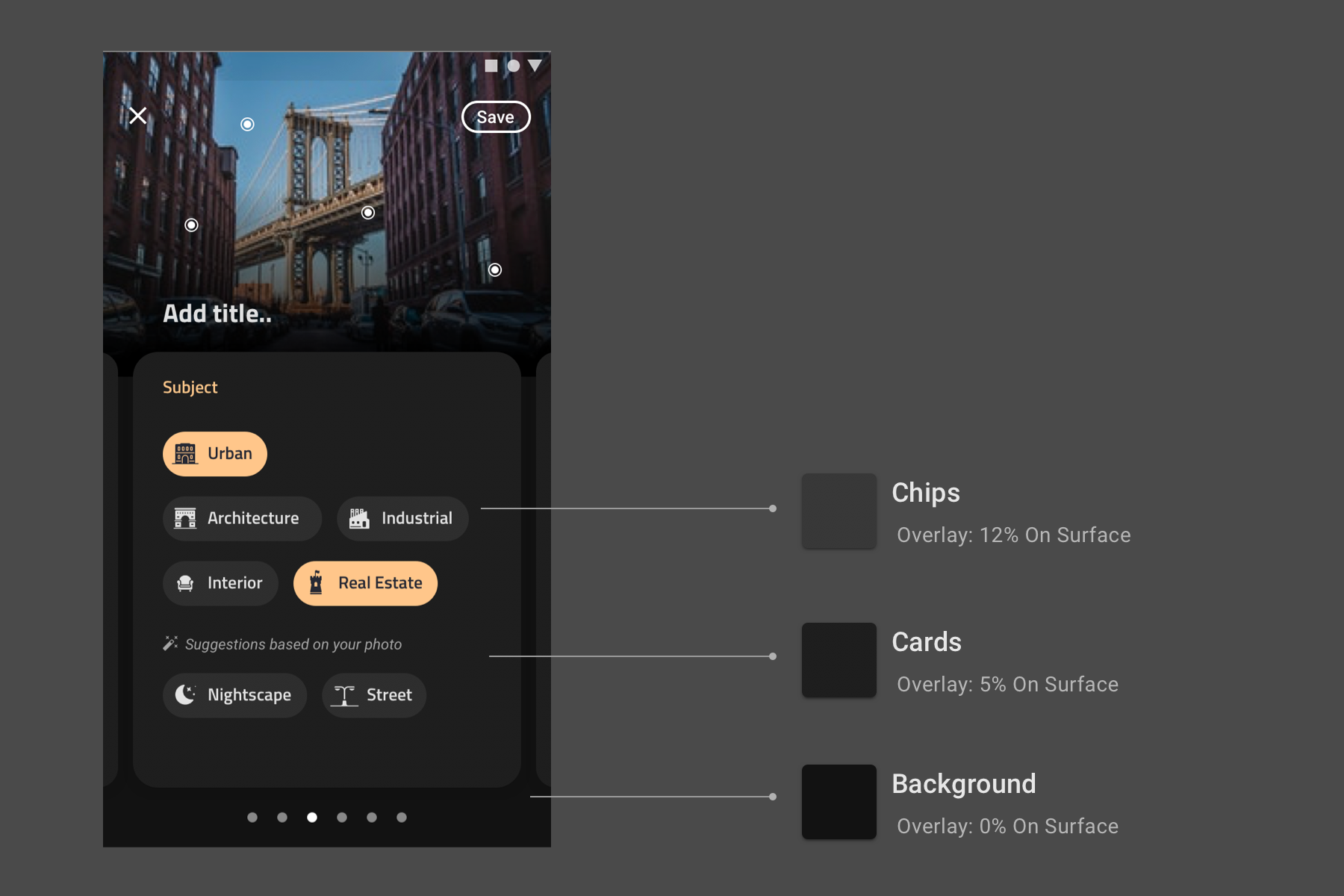Go to the second page indicator dot

click(x=282, y=818)
